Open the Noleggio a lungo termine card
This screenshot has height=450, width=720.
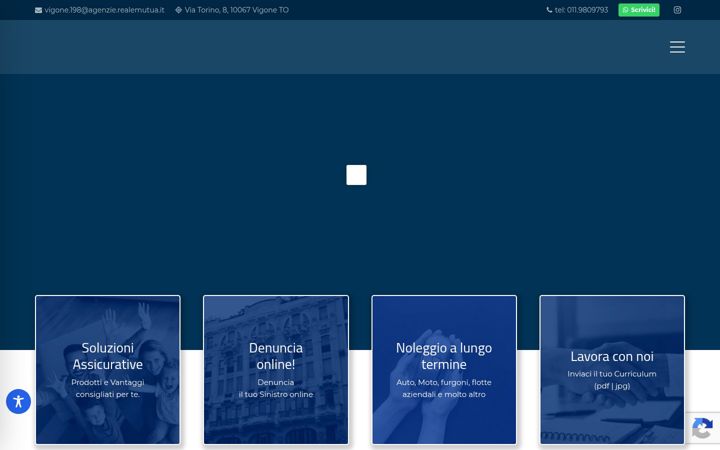[444, 370]
